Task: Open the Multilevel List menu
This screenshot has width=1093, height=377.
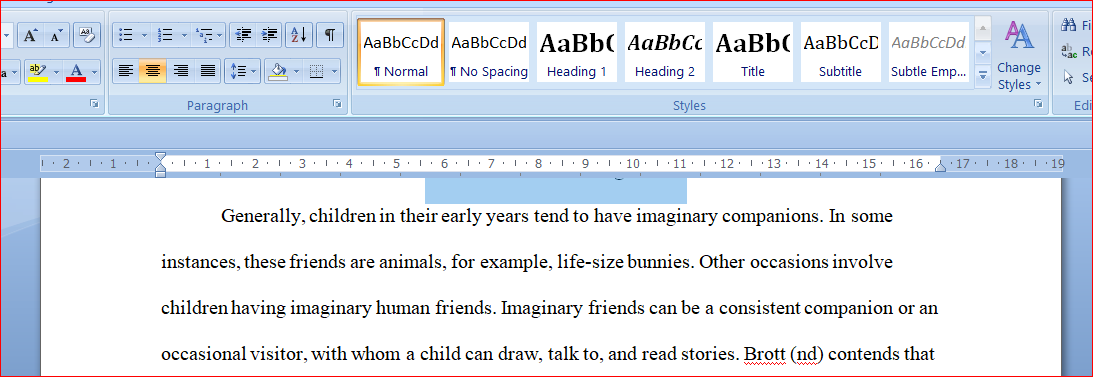Action: [x=209, y=35]
